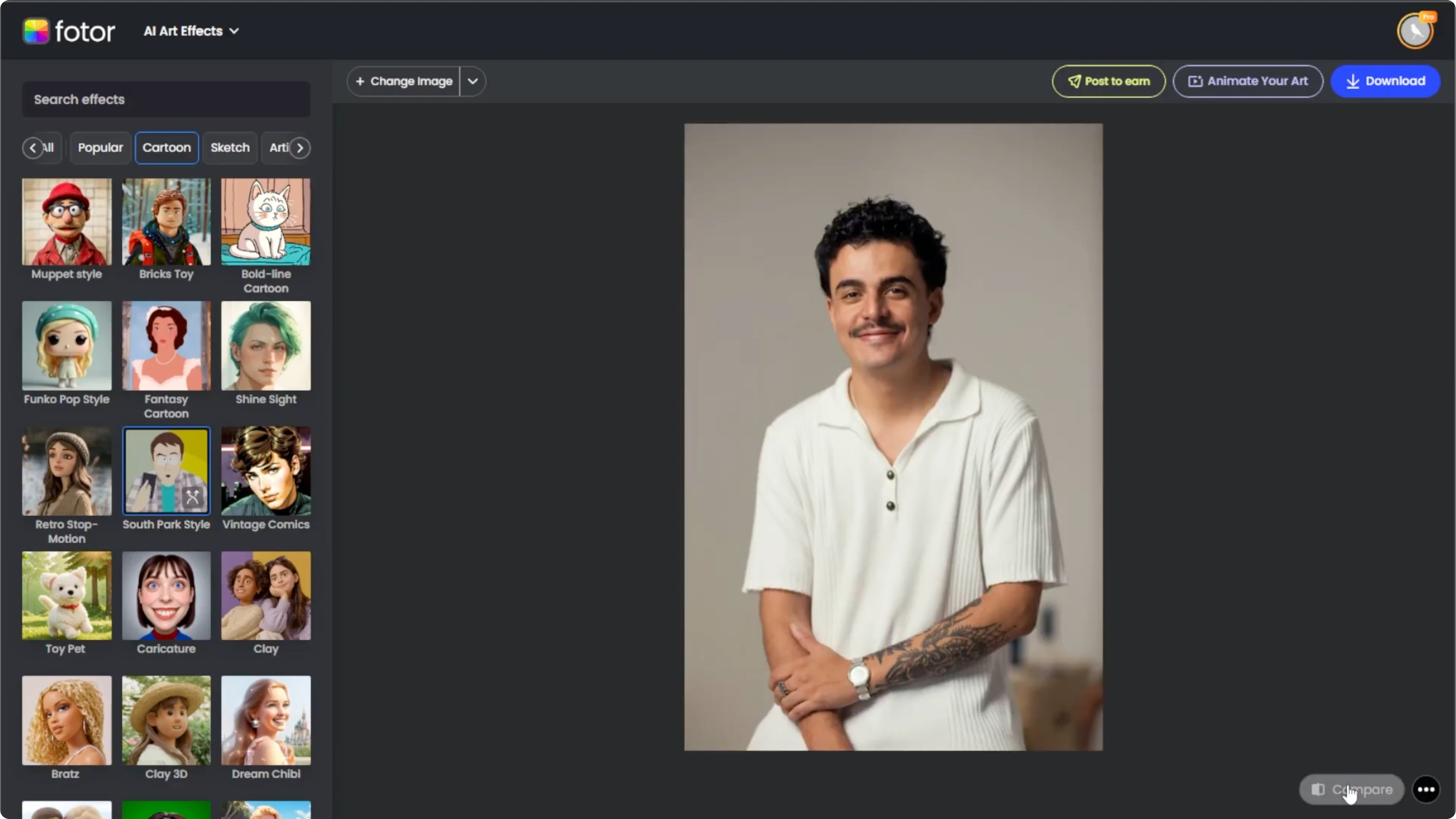This screenshot has height=819, width=1456.
Task: Click Animate Your Art button
Action: coord(1247,81)
